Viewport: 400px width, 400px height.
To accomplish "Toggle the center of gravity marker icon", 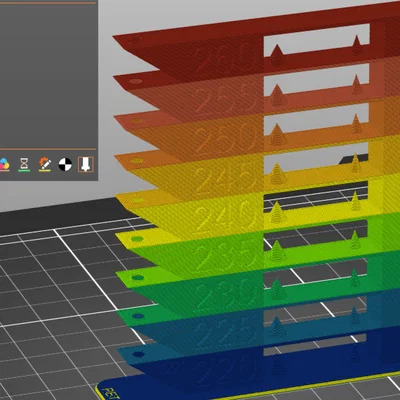I will coord(65,164).
